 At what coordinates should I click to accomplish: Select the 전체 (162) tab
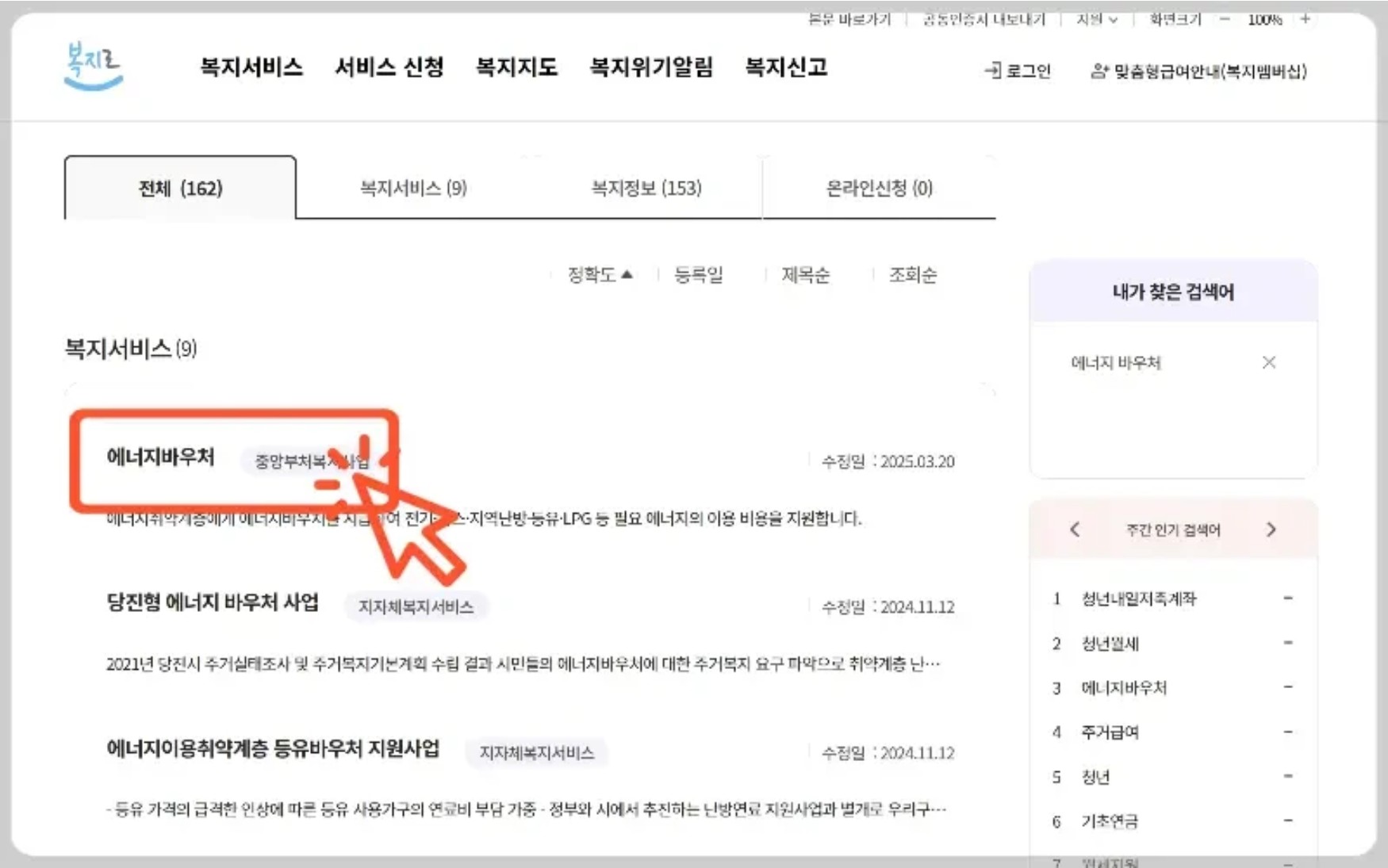(x=180, y=188)
